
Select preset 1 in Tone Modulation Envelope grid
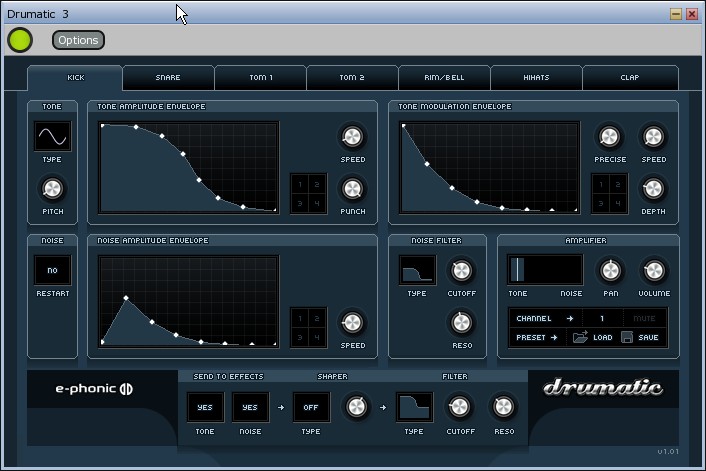point(601,184)
